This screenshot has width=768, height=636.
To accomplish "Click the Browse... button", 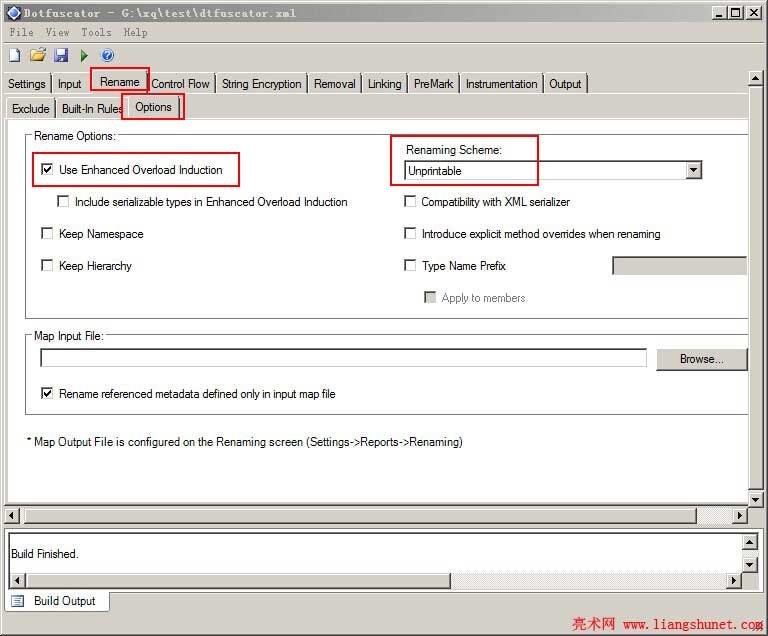I will tap(701, 359).
